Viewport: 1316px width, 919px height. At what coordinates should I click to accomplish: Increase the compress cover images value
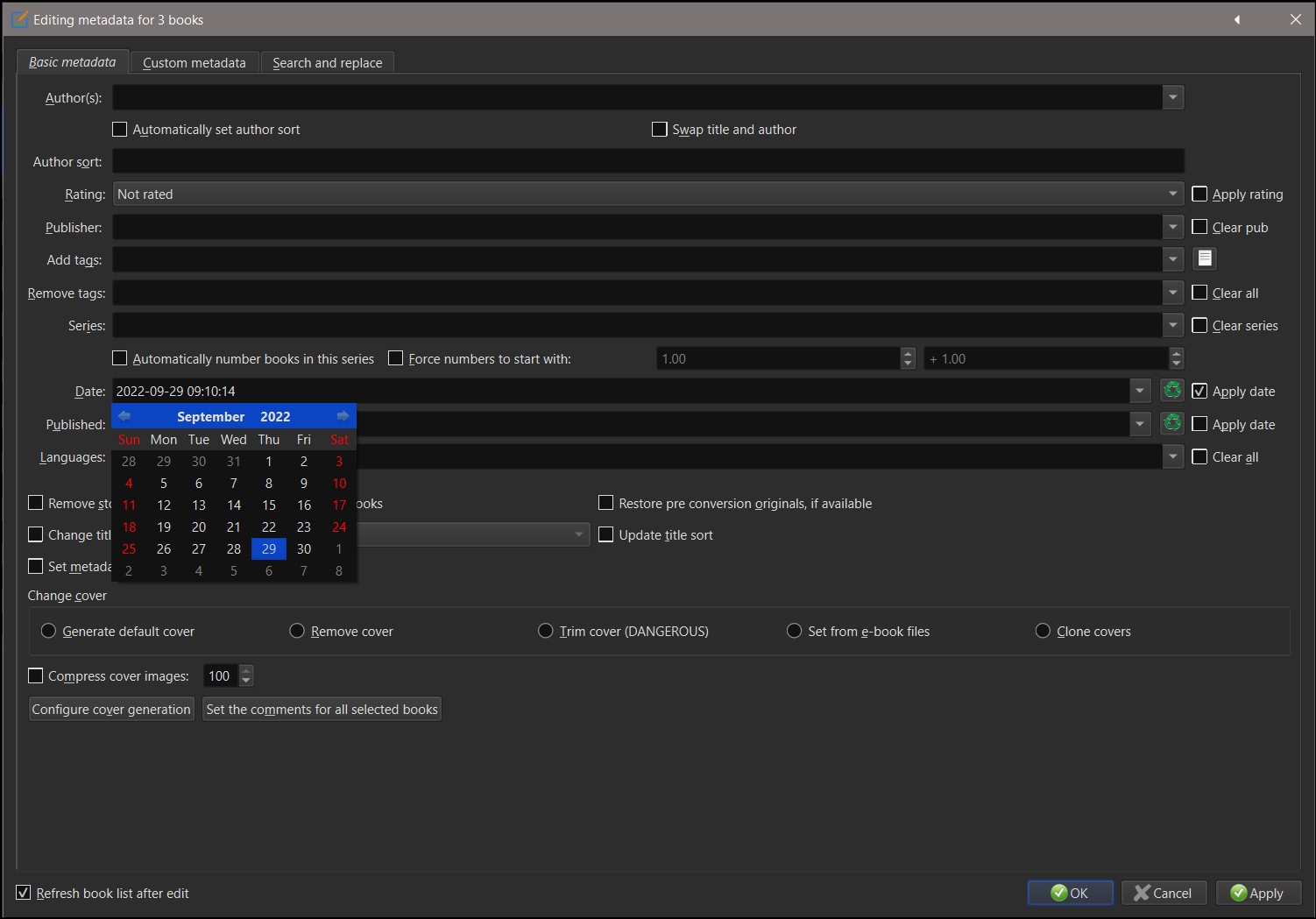(246, 671)
